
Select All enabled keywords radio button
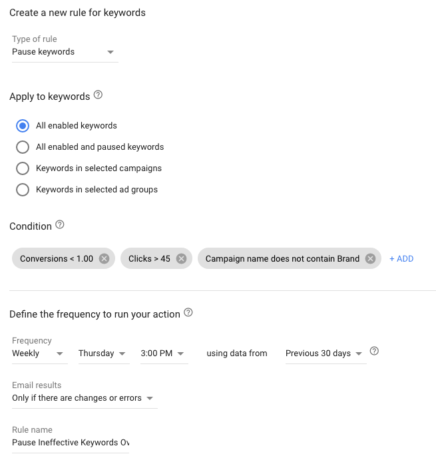pos(23,126)
